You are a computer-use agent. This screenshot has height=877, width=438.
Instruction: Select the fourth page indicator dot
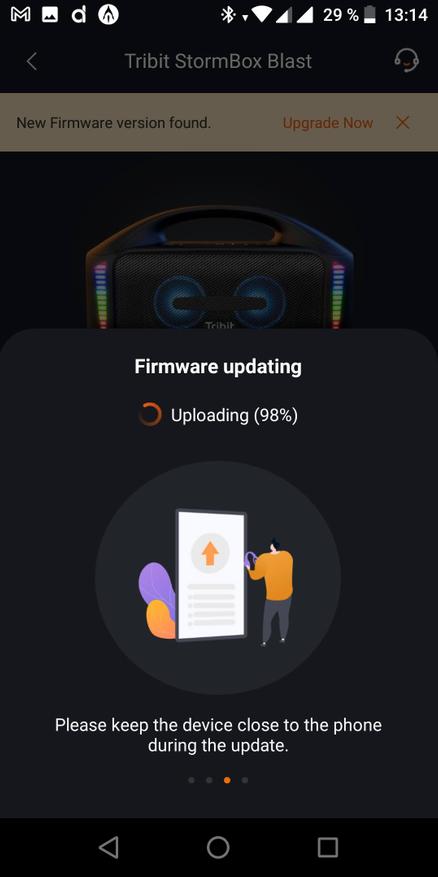(x=245, y=780)
